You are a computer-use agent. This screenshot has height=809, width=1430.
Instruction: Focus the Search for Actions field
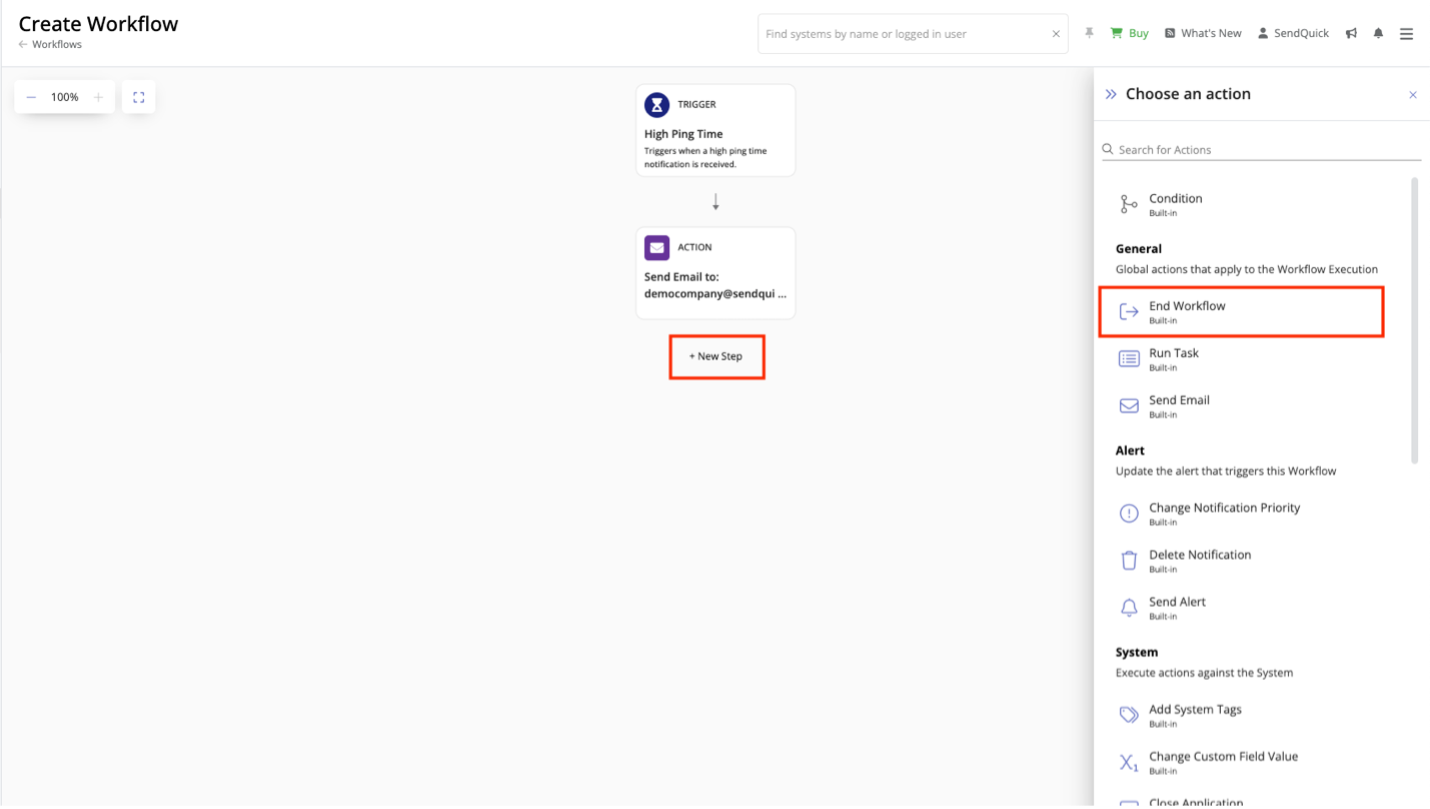(1261, 149)
